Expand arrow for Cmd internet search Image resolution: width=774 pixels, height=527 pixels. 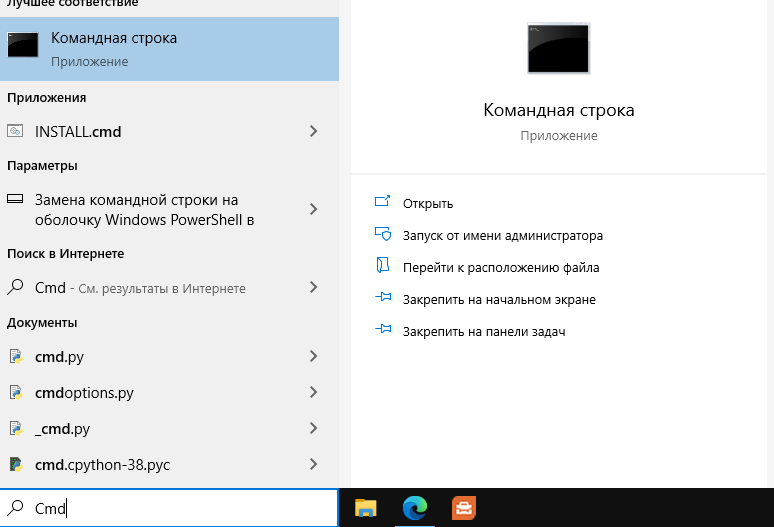pyautogui.click(x=313, y=287)
